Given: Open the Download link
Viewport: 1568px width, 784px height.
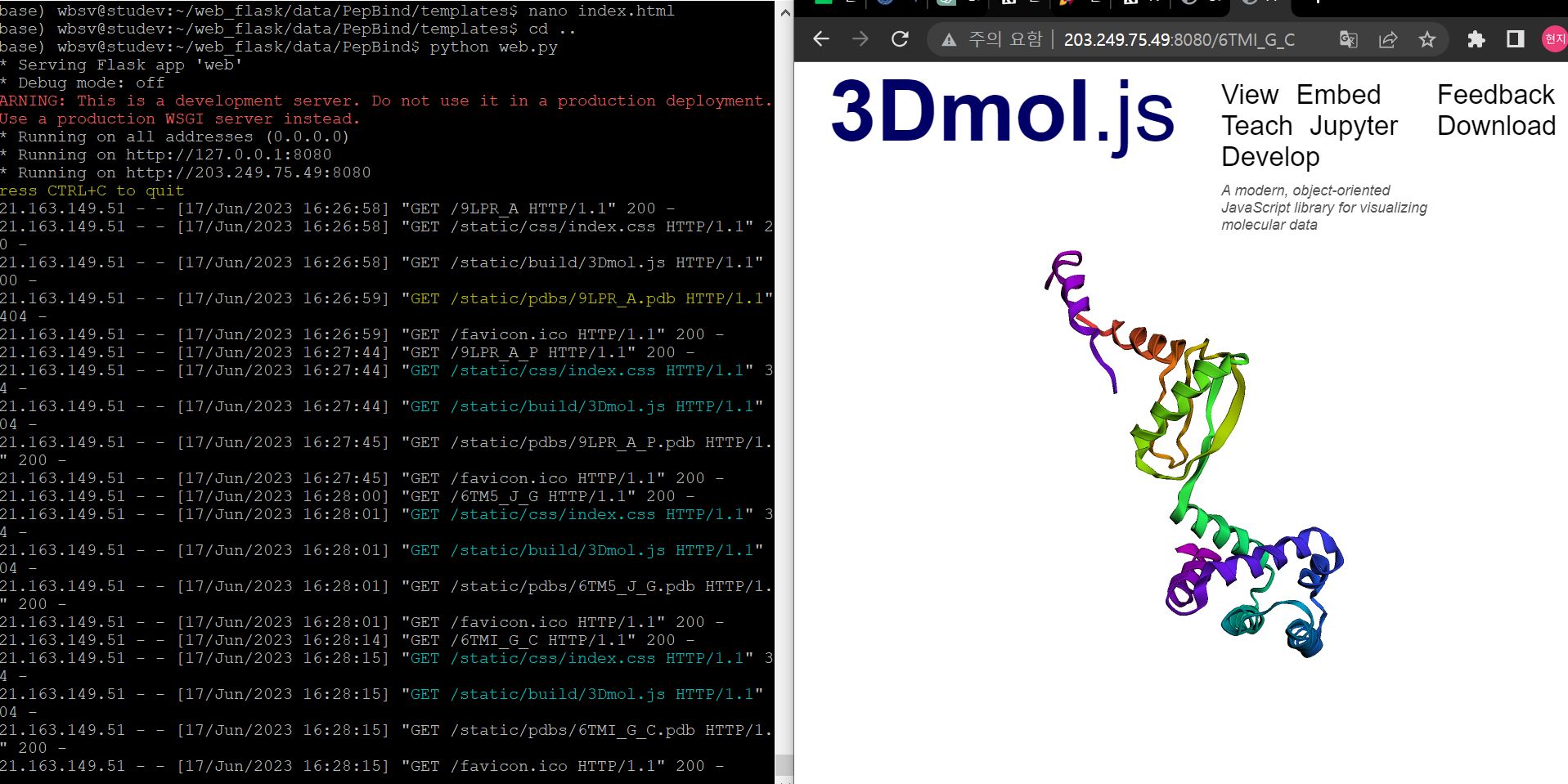Looking at the screenshot, I should point(1496,126).
